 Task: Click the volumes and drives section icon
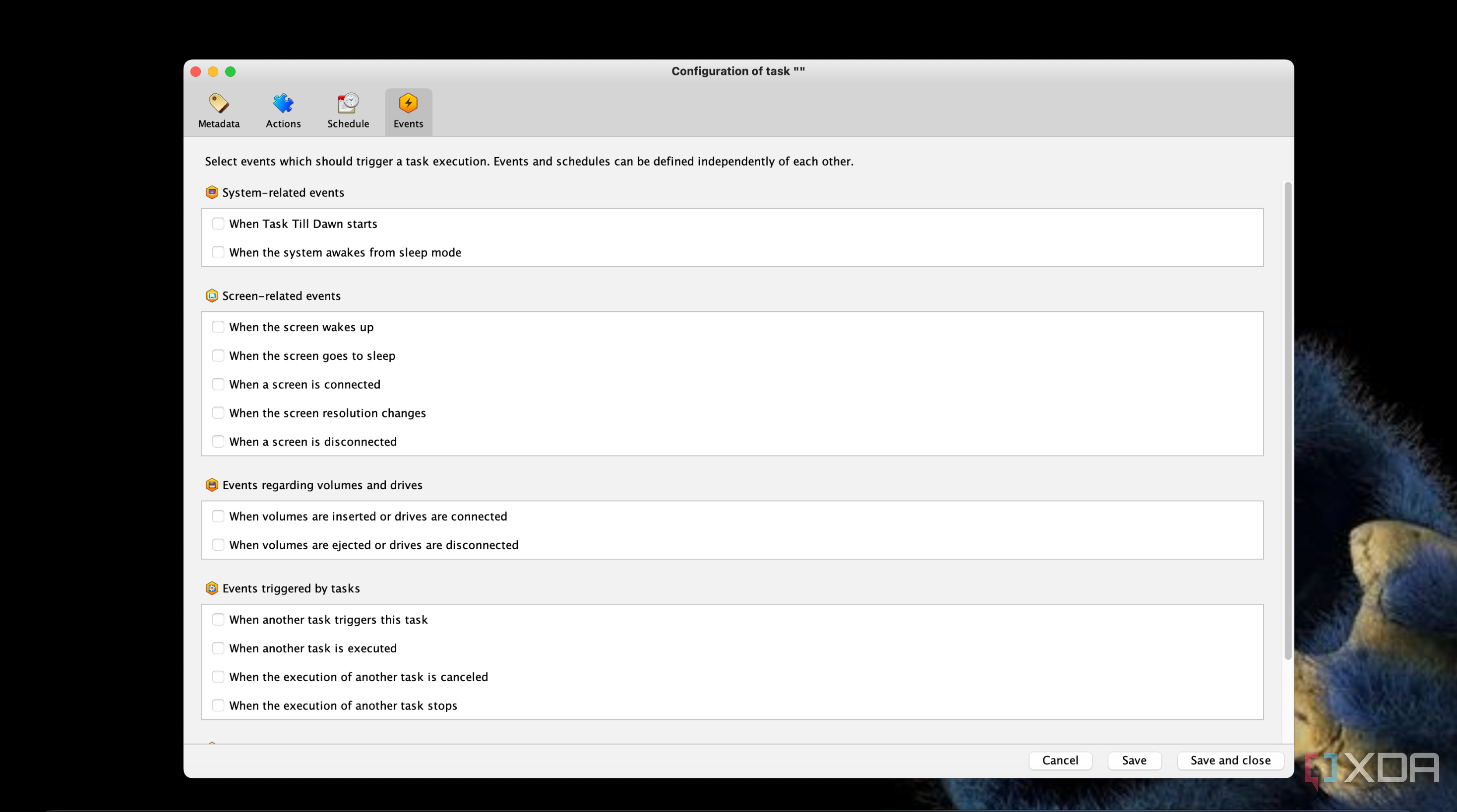212,485
